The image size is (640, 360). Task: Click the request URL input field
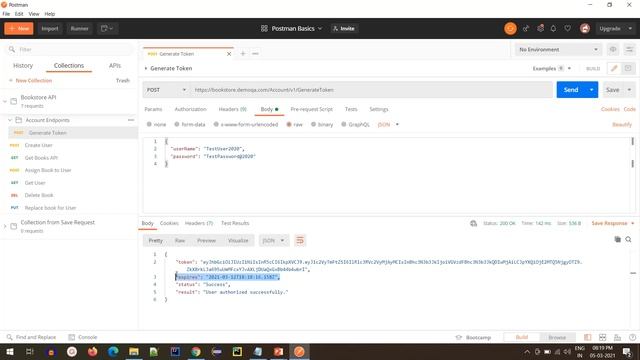pos(371,90)
